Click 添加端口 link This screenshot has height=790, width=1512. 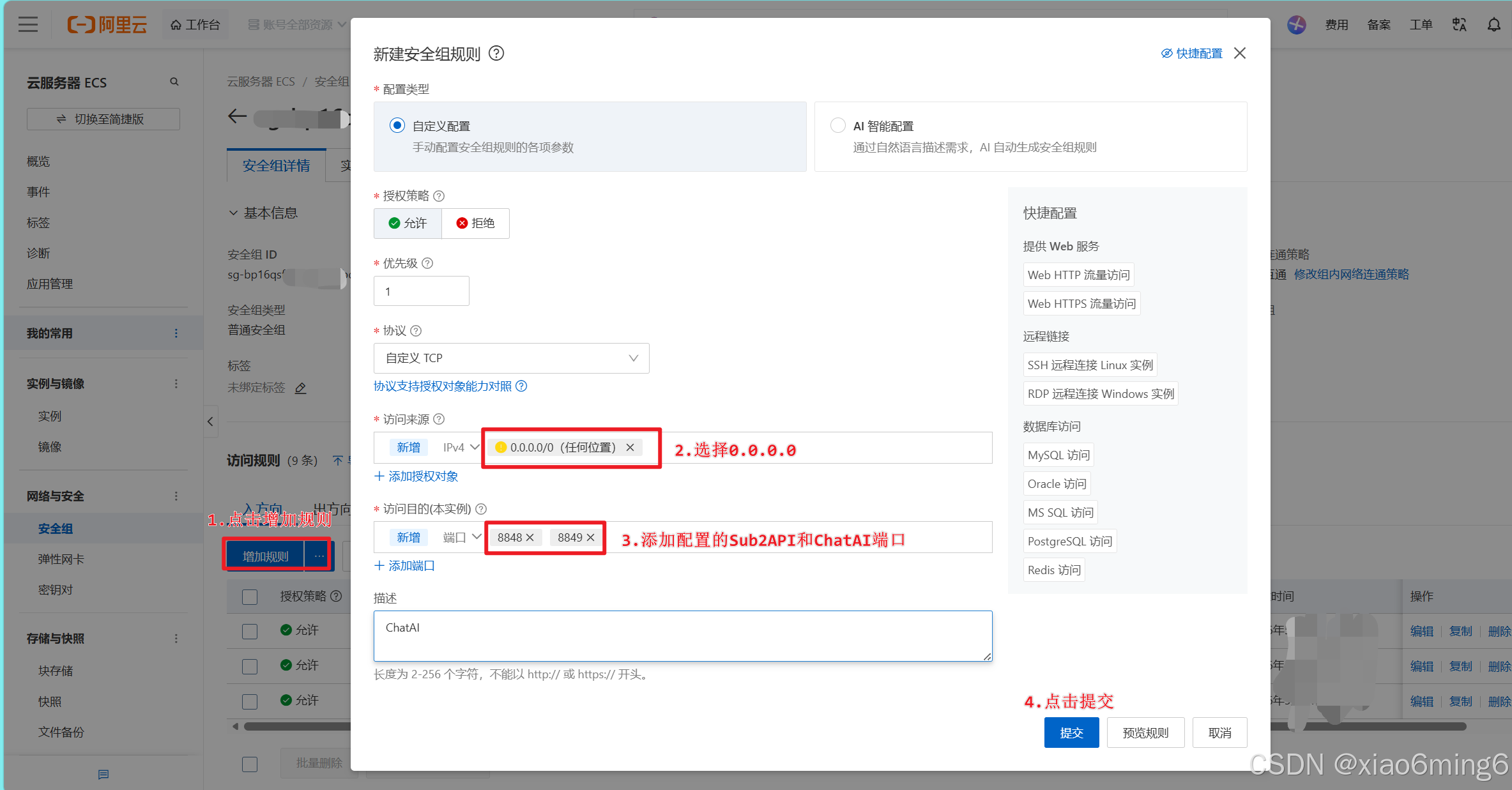[404, 566]
